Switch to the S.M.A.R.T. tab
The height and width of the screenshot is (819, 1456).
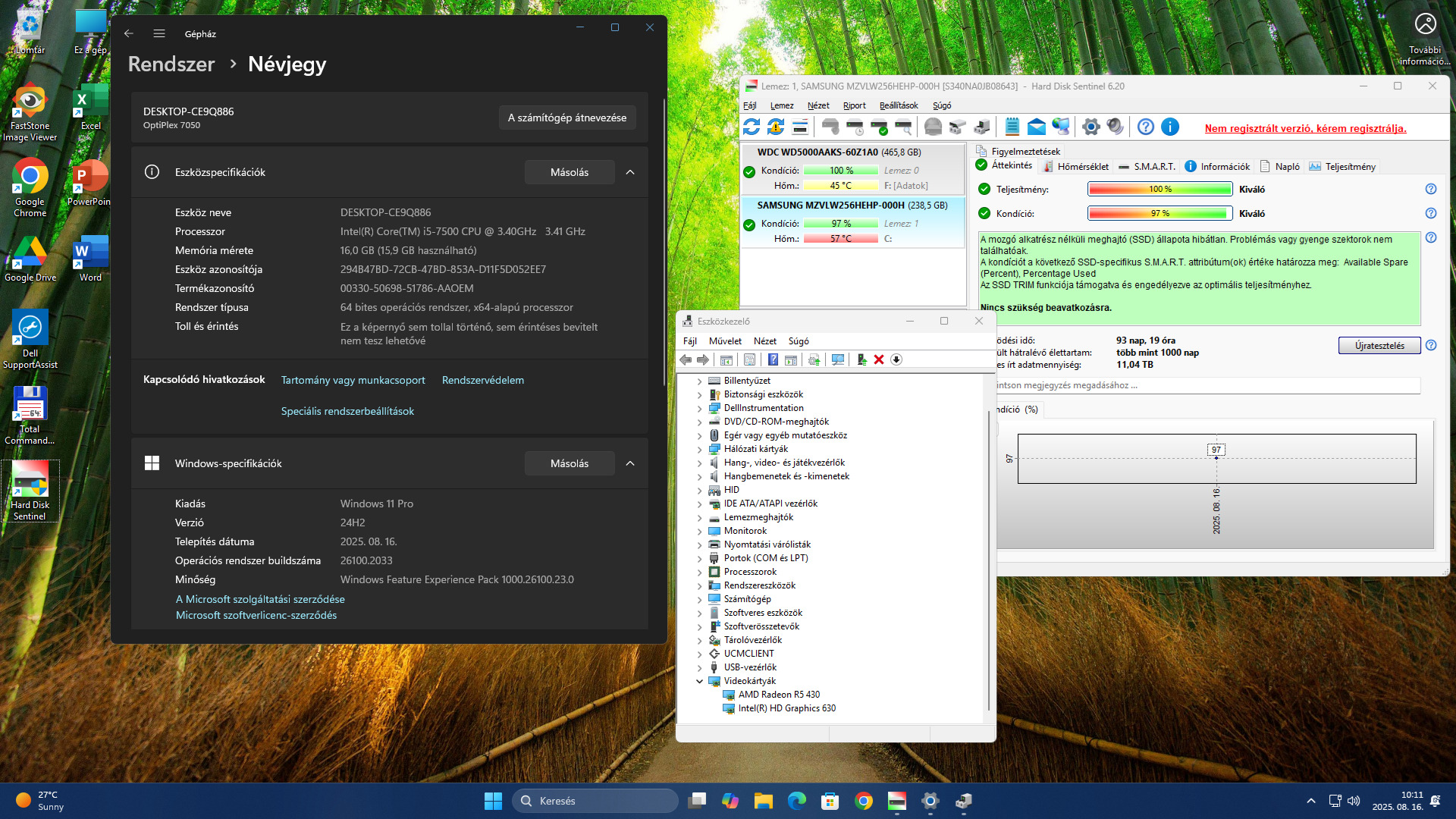(1147, 167)
